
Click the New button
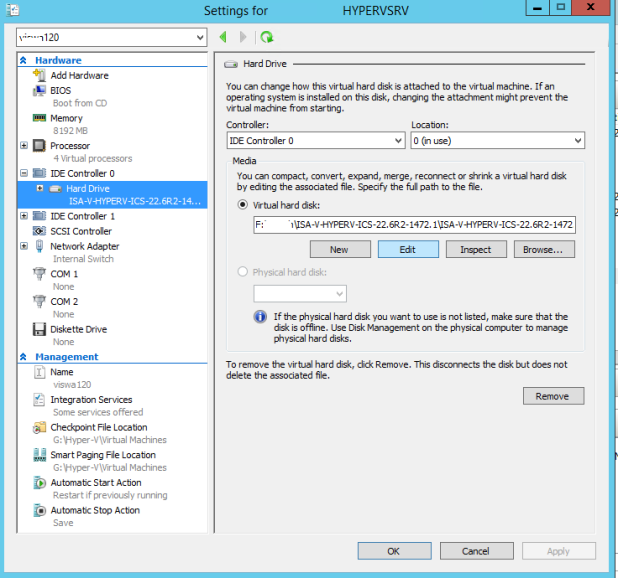pos(340,249)
